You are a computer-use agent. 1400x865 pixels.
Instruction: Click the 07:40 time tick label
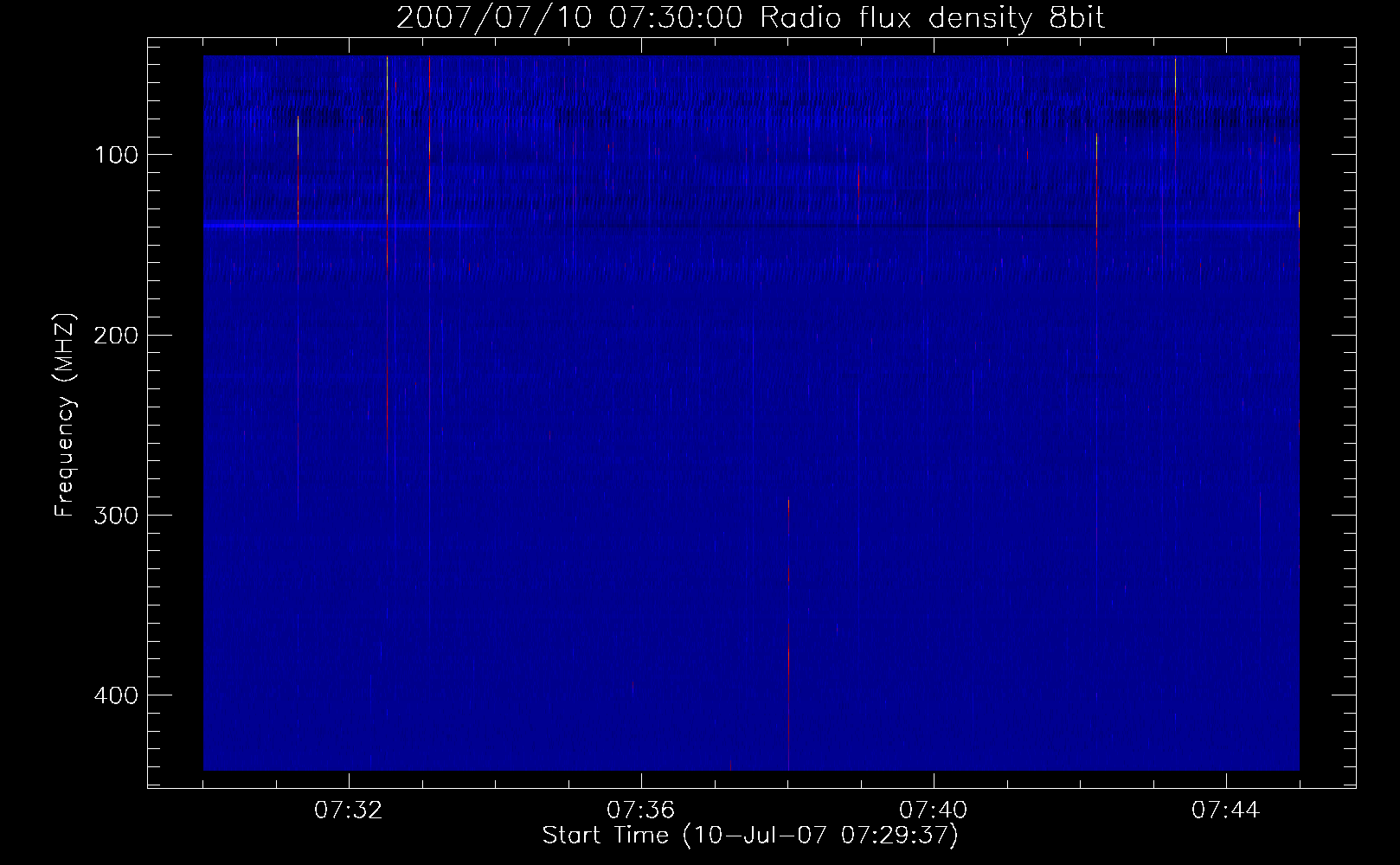click(934, 811)
